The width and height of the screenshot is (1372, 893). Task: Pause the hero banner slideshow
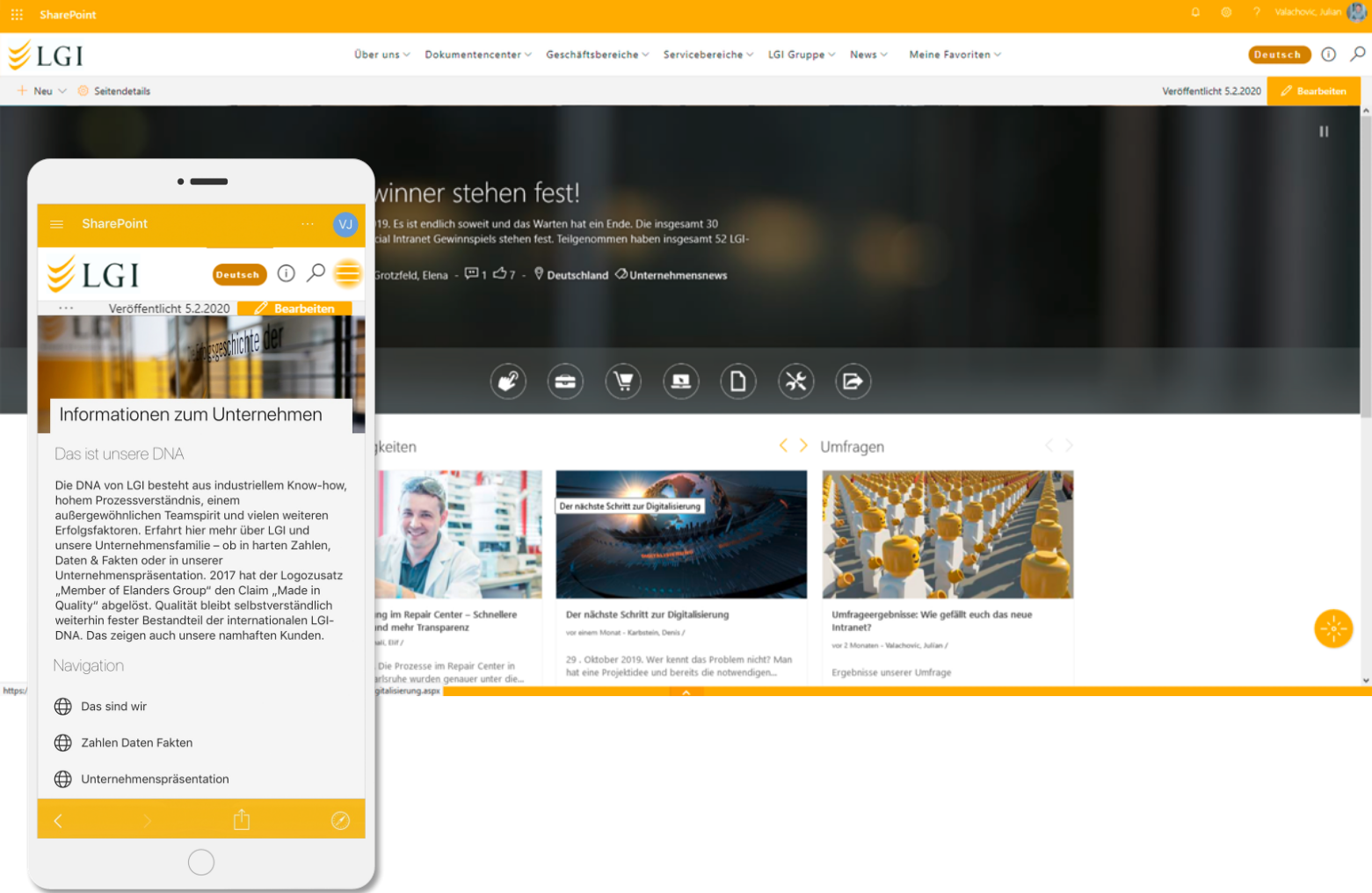[1324, 131]
